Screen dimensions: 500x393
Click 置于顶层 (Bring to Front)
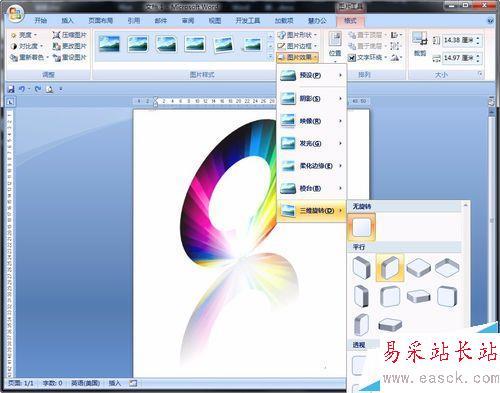[x=367, y=35]
